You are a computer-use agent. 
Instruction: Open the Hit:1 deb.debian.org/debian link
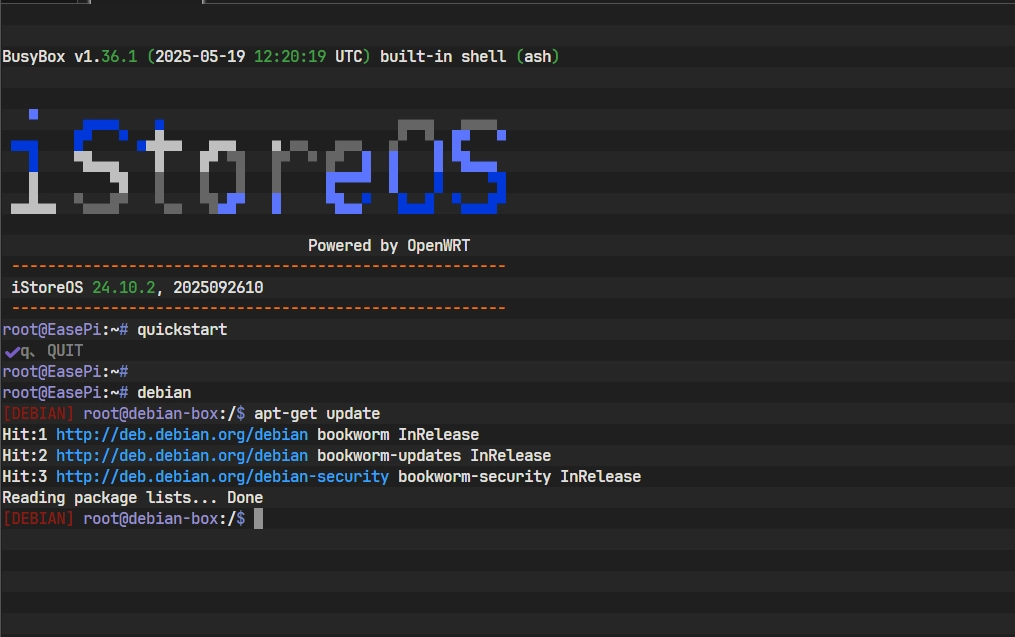pyautogui.click(x=182, y=435)
